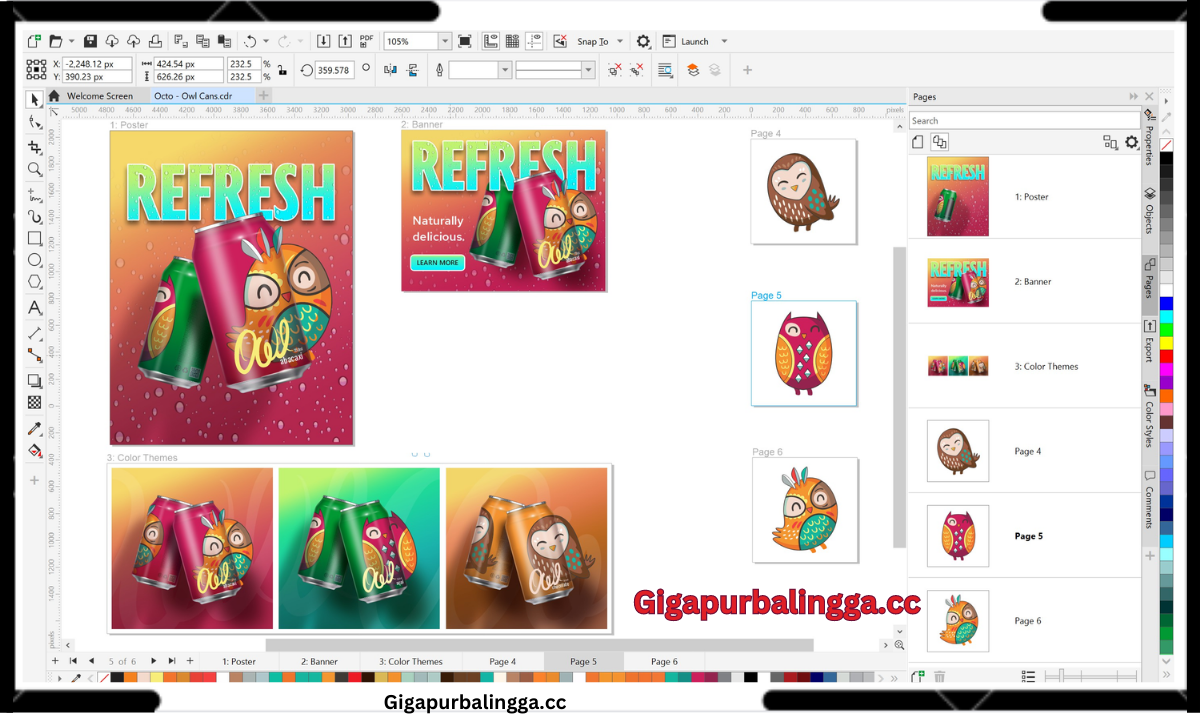
Task: Open the Undo history dropdown arrow
Action: (267, 41)
